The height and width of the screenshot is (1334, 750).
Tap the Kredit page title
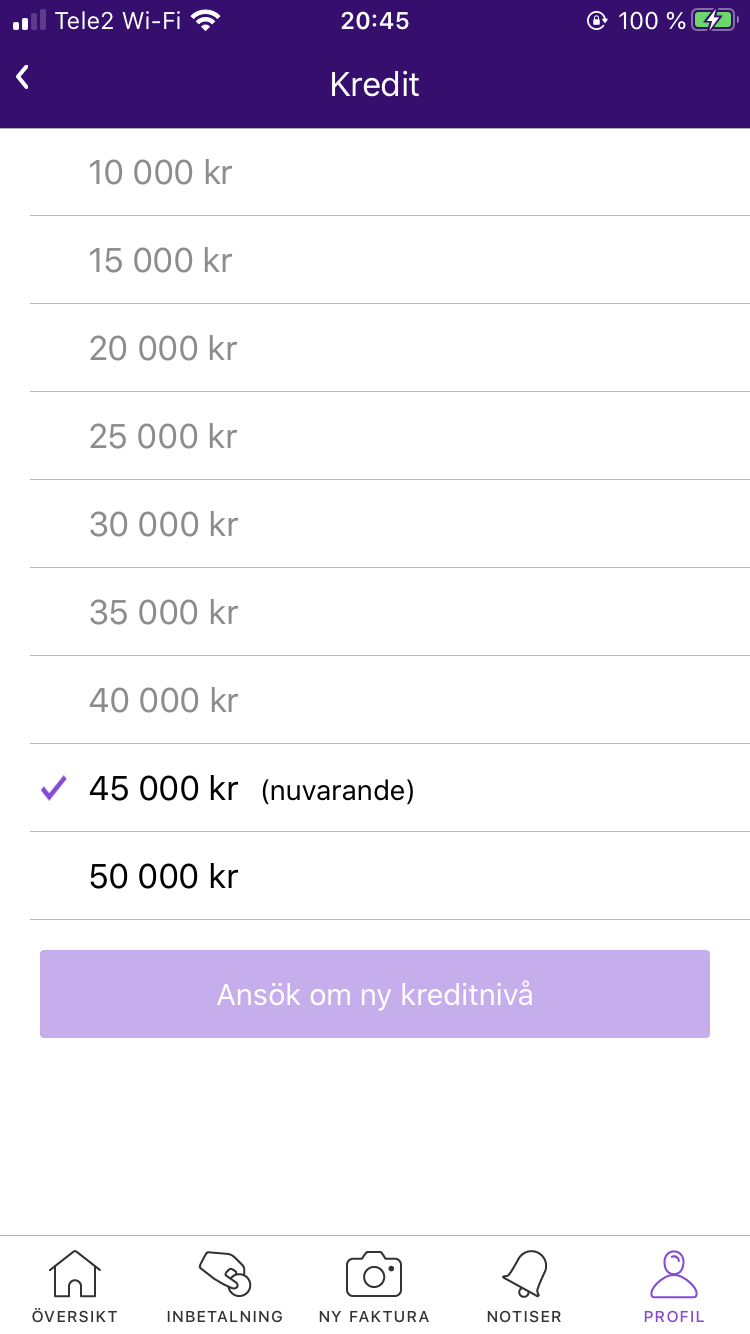pyautogui.click(x=375, y=85)
